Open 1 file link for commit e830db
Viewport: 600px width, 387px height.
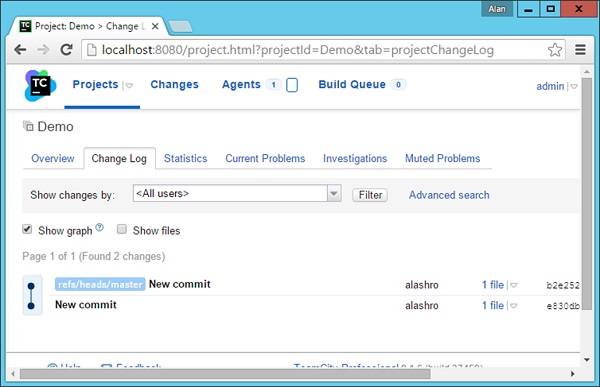[493, 305]
